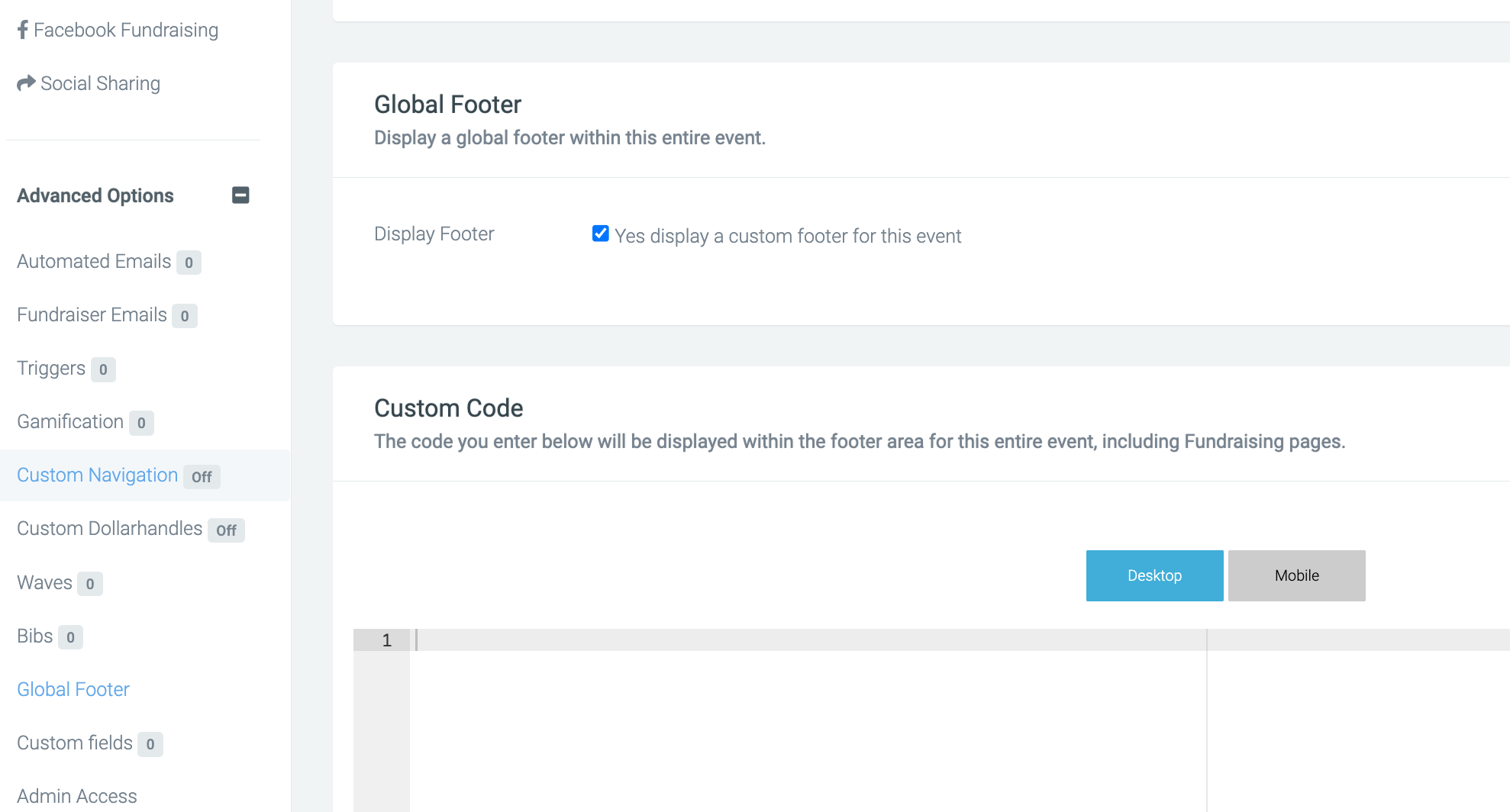Open Waves option in sidebar
This screenshot has height=812, width=1510.
click(44, 582)
